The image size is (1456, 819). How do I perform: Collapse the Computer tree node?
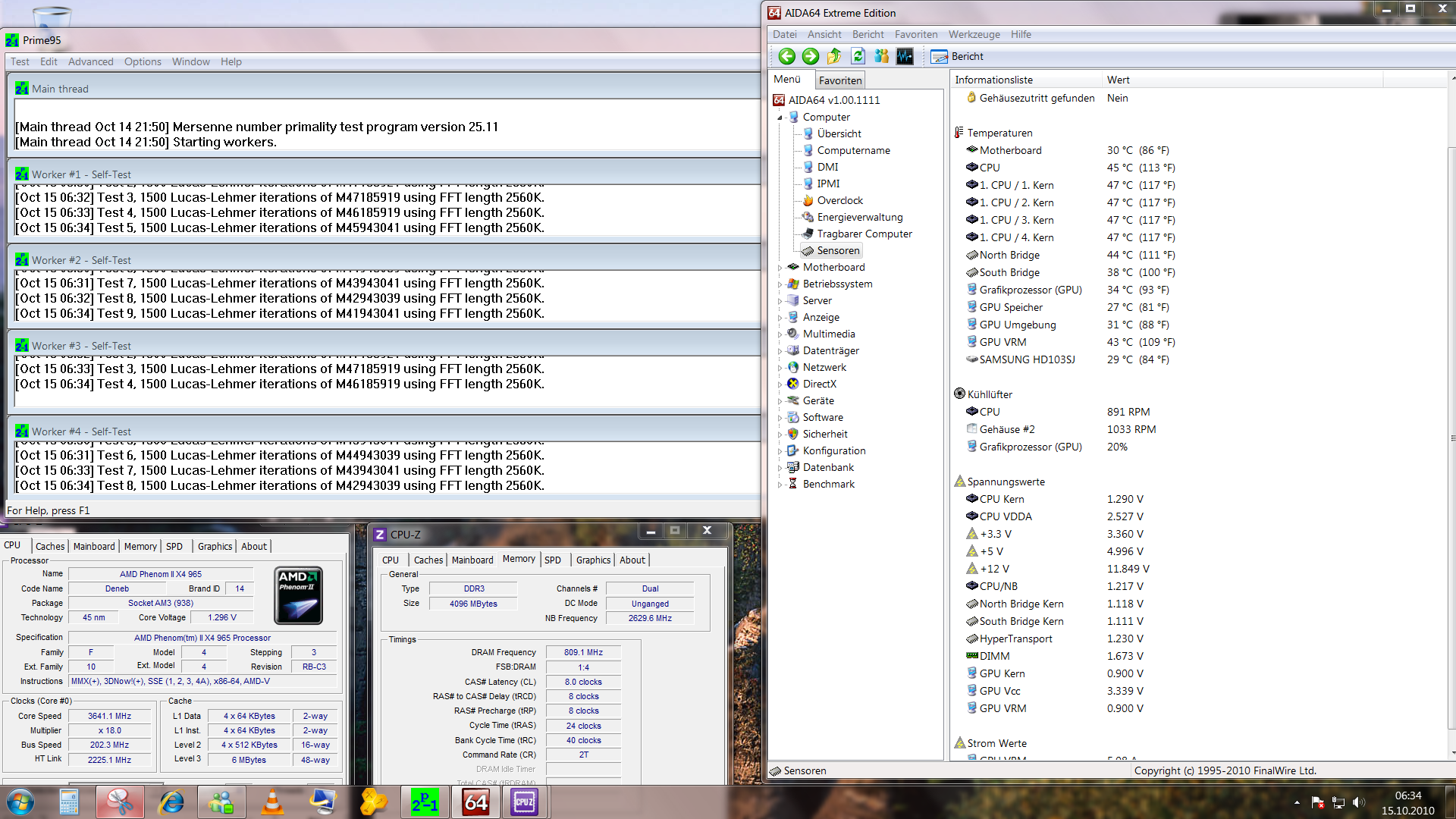pos(780,118)
